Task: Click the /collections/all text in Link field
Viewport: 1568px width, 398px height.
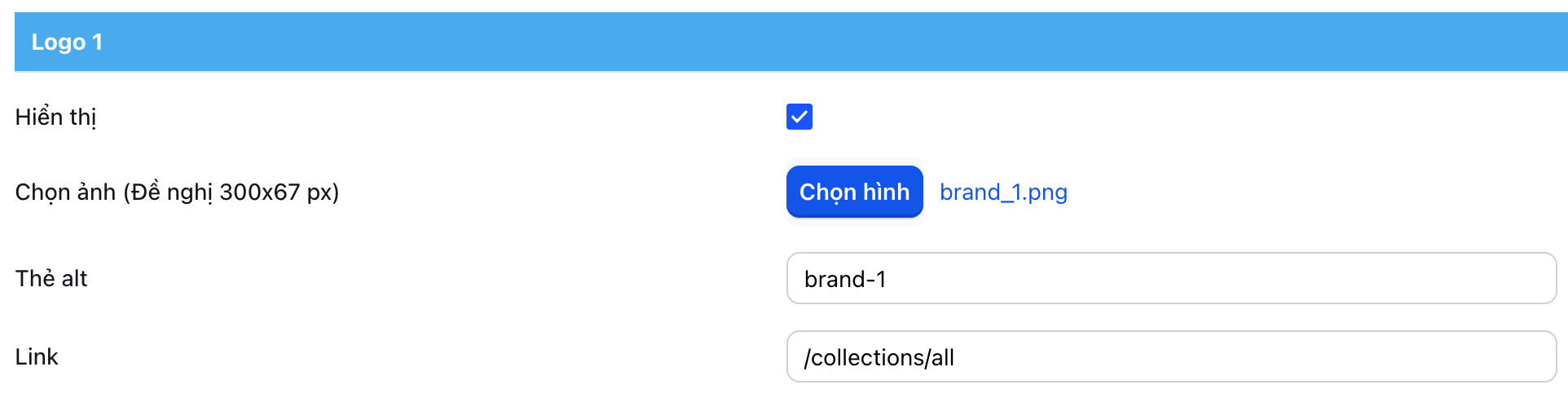Action: (x=879, y=357)
